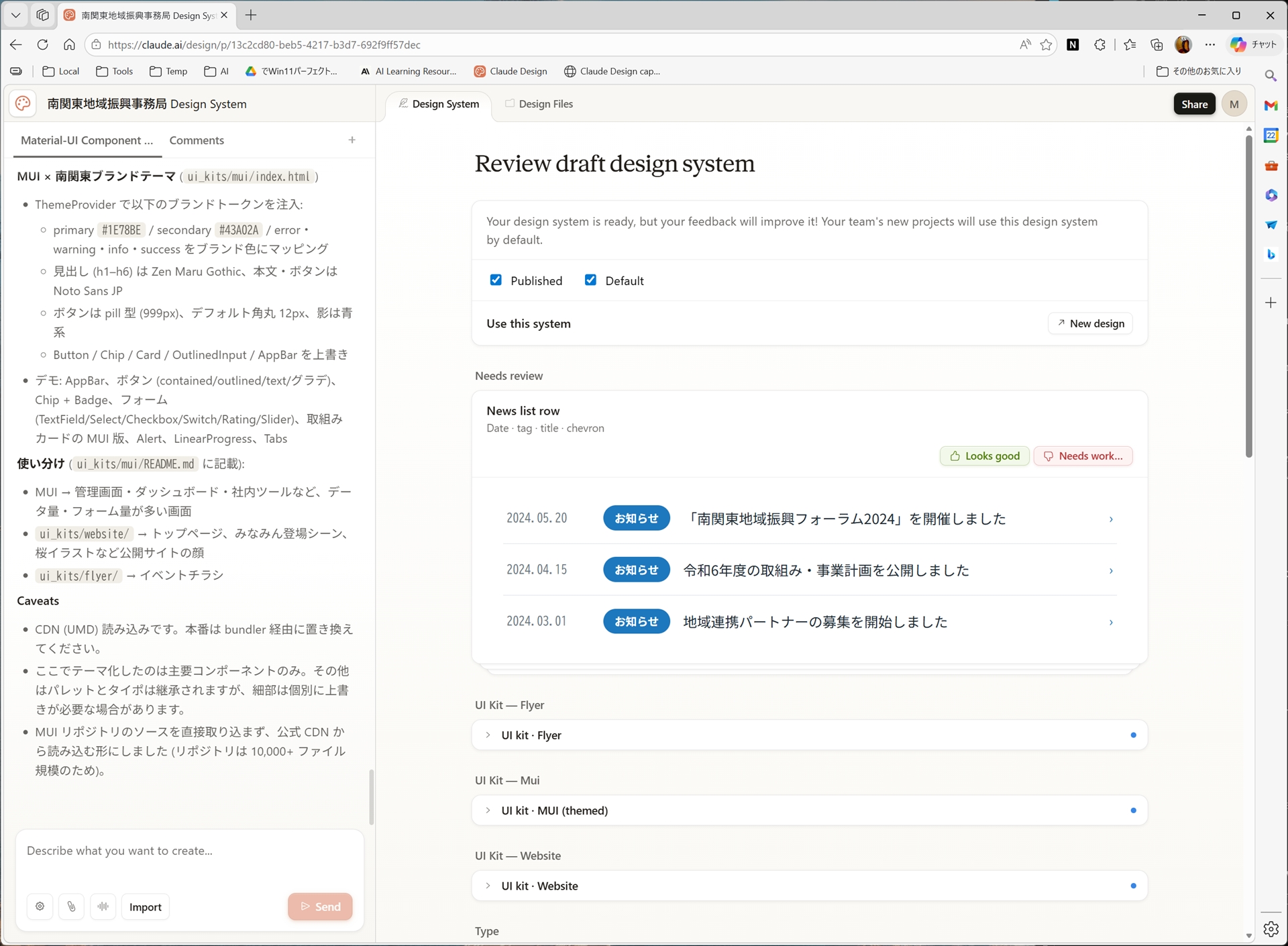Click the Claude palette logo beside the project title

23,104
